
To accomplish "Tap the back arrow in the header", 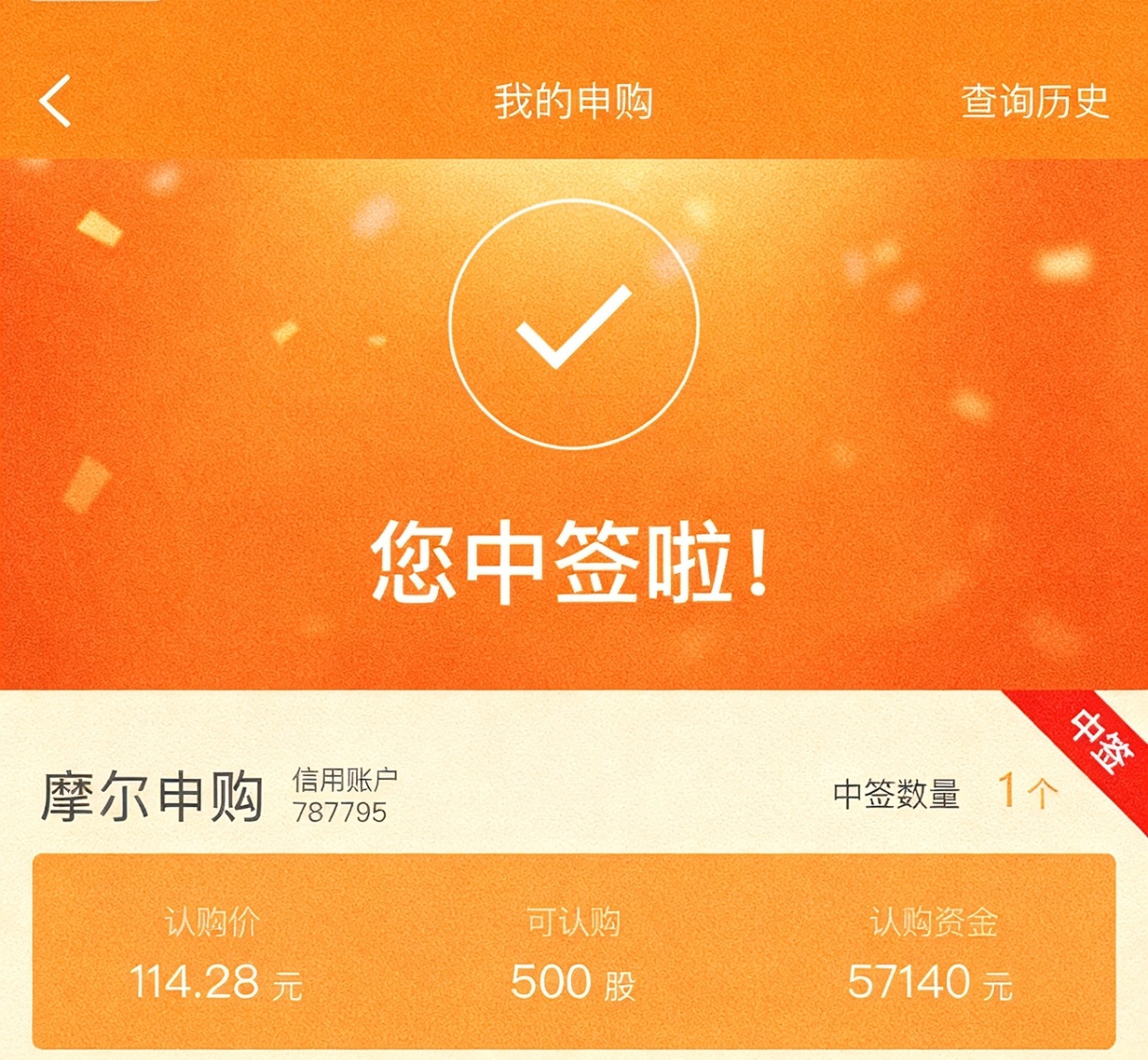I will coord(55,101).
